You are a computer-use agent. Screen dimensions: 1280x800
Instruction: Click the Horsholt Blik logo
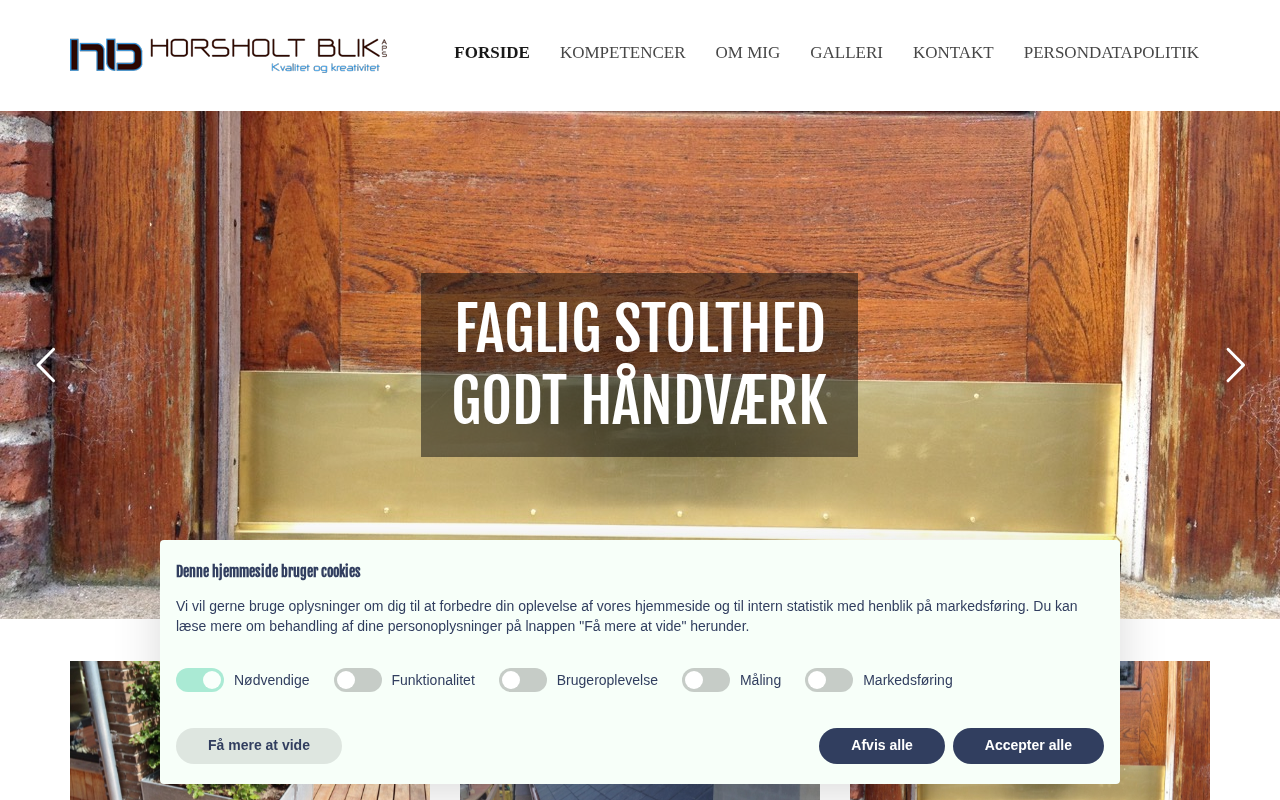pos(228,55)
